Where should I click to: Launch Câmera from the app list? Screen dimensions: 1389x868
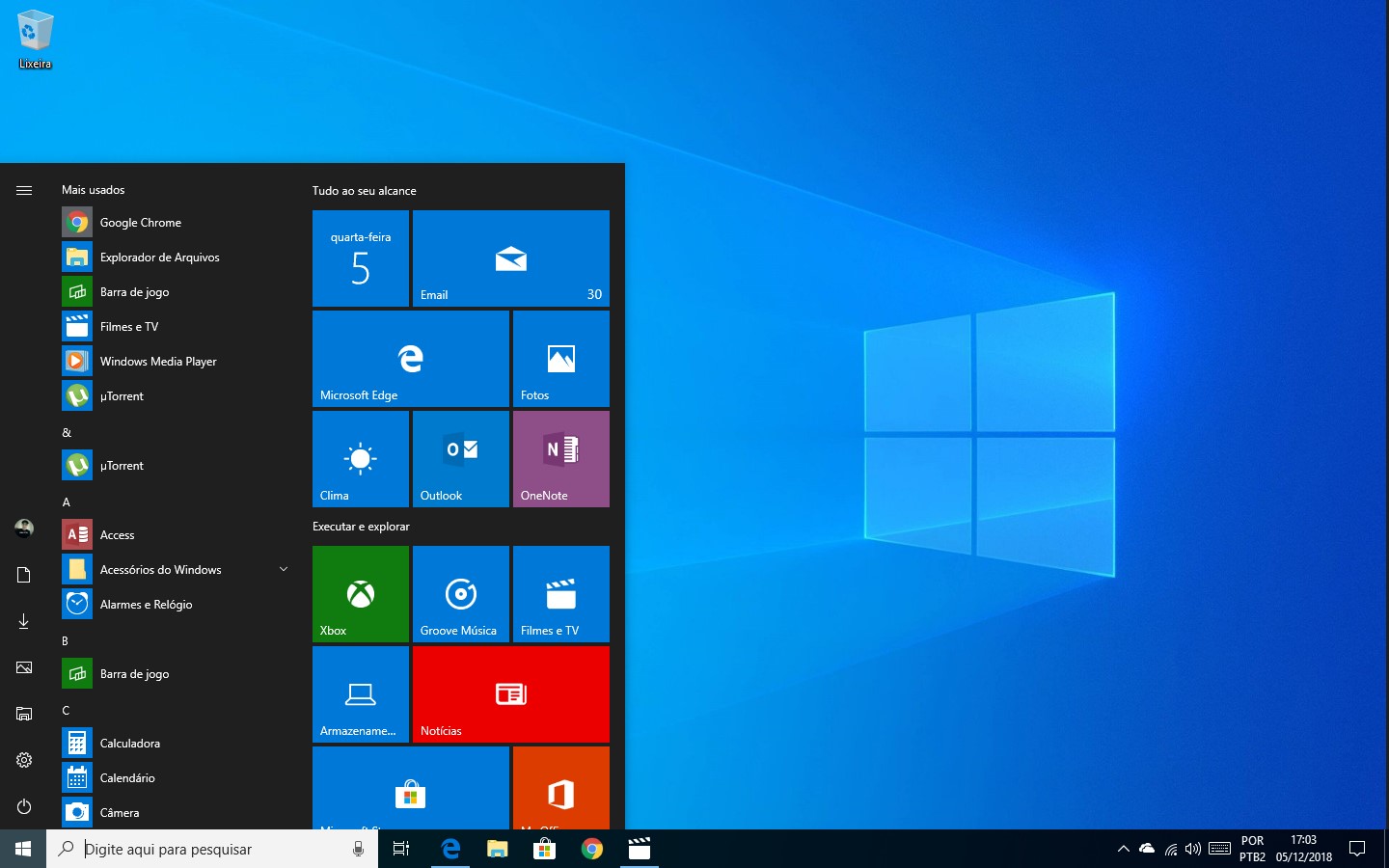pos(177,813)
